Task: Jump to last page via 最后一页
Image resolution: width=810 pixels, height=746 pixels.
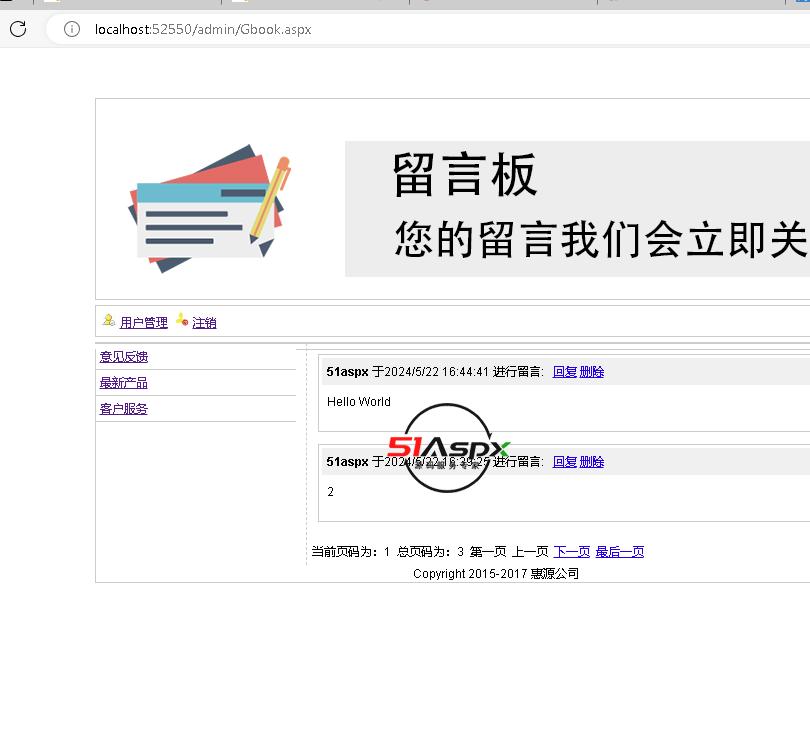Action: point(619,552)
